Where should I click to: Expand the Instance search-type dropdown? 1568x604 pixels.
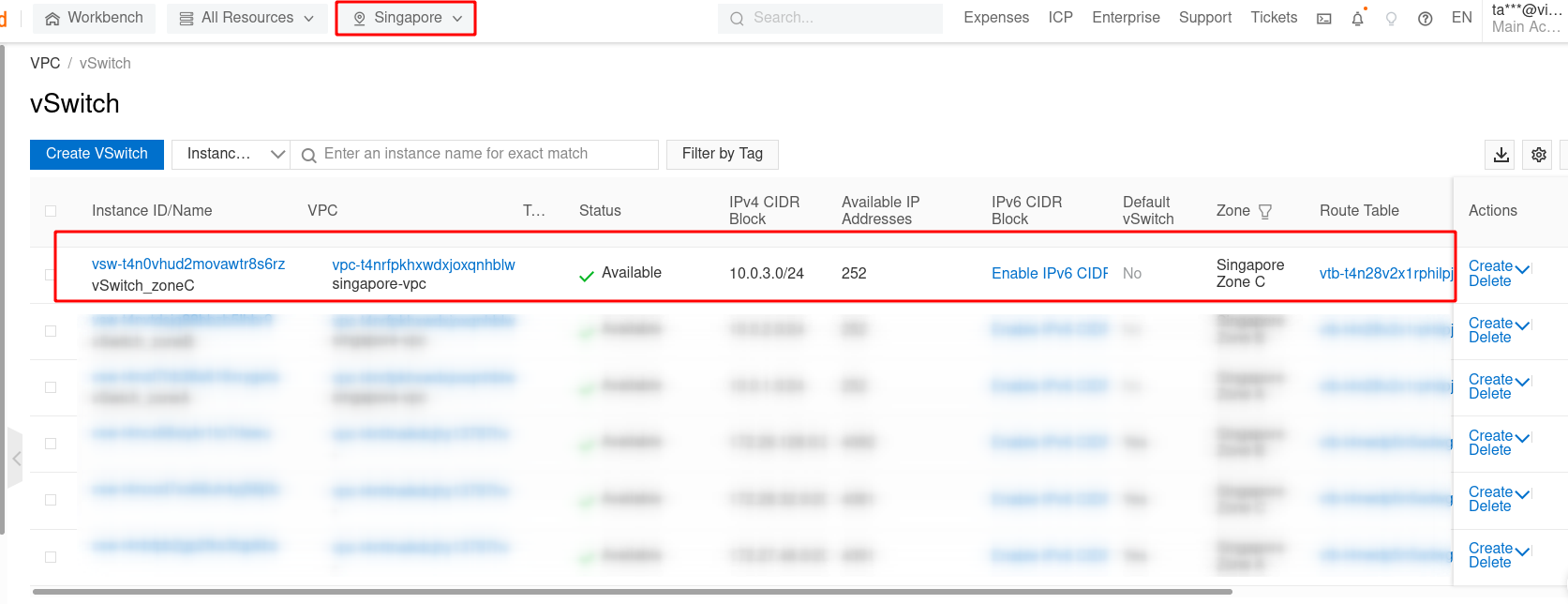click(x=231, y=154)
